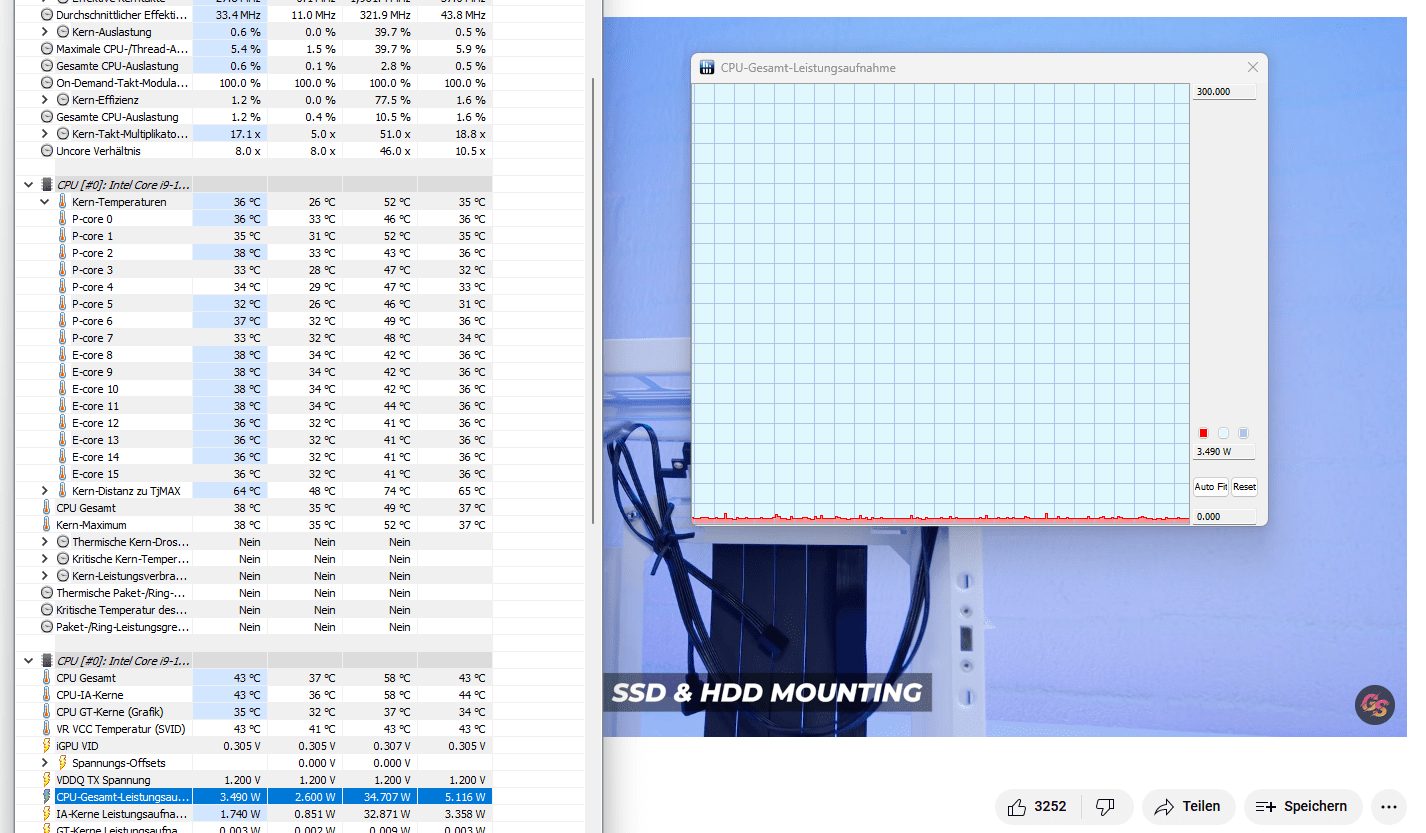Screen dimensions: 1426x833
Task: Click the round icon of Kritische Temperatur des row
Action: coord(46,610)
